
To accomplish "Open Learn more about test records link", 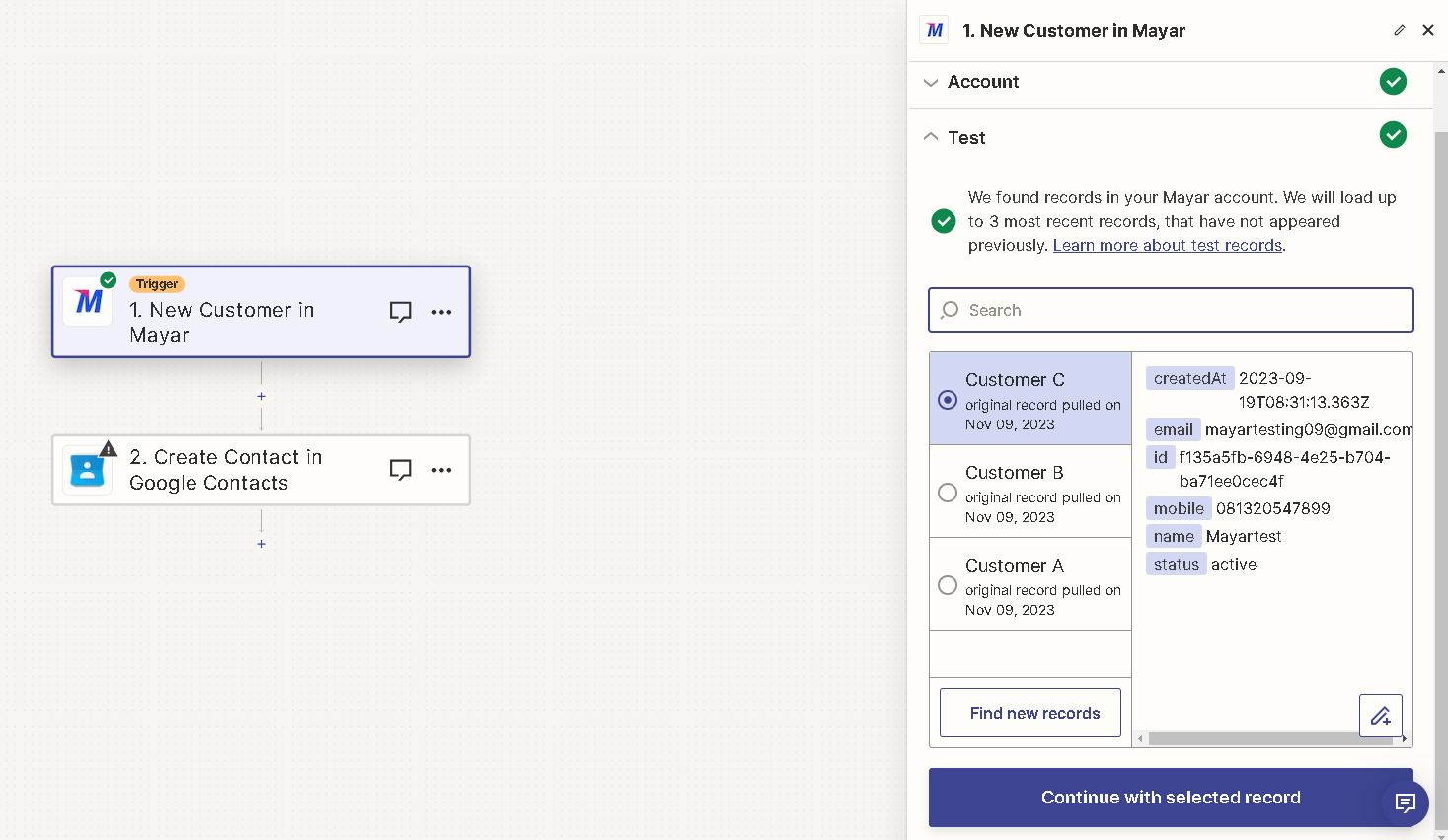I will [x=1168, y=245].
